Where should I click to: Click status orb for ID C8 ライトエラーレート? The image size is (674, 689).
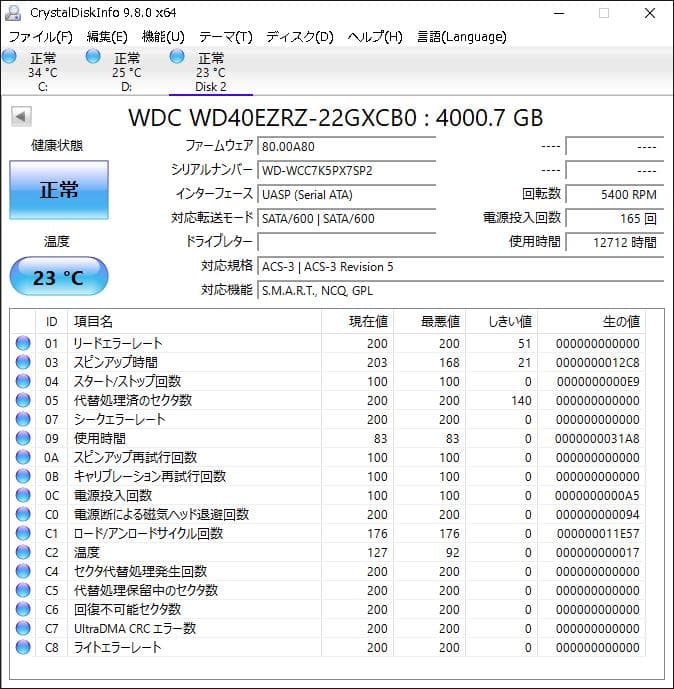23,647
